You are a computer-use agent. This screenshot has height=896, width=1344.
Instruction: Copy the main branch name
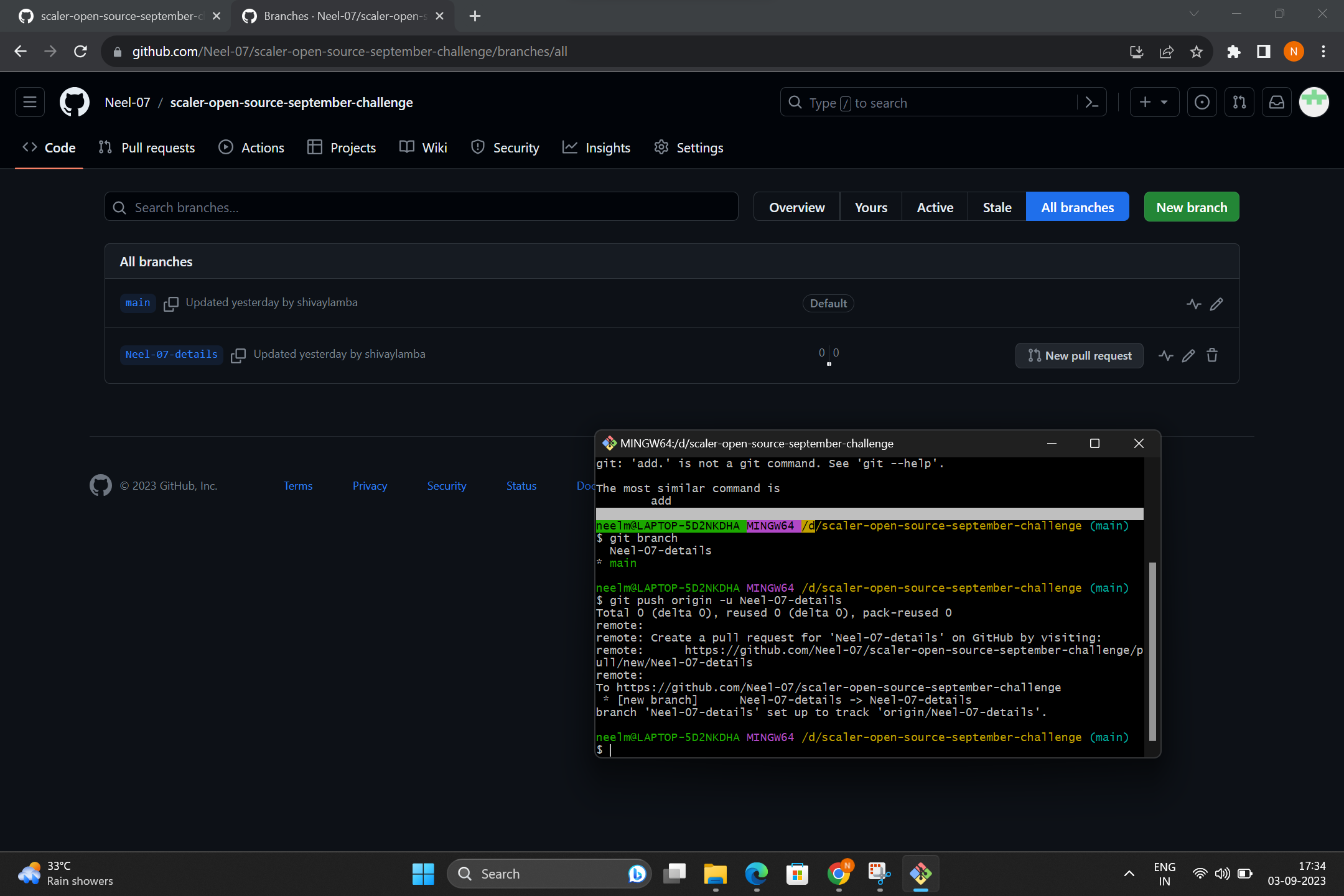[x=170, y=304]
